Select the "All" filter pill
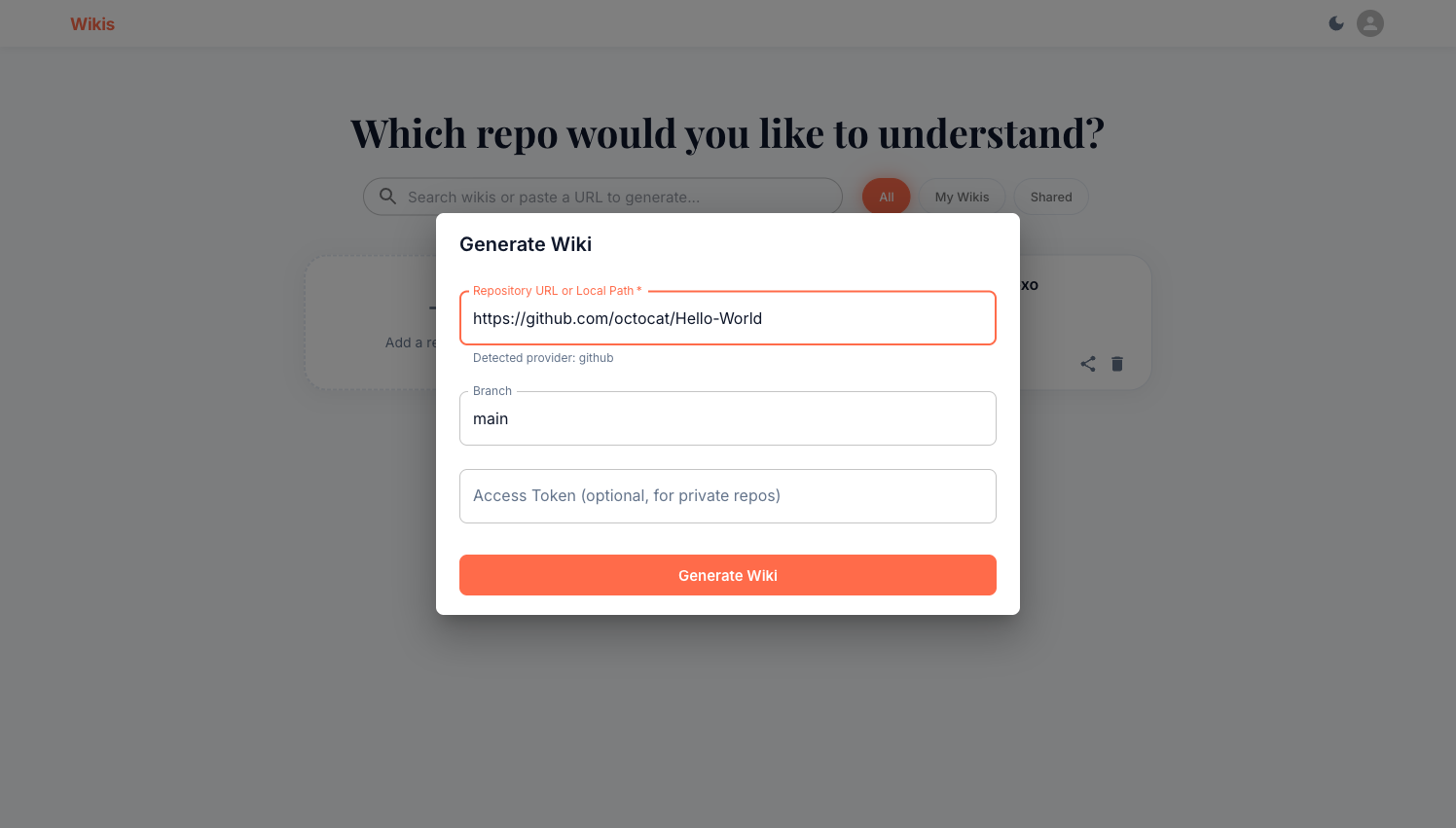 886,196
